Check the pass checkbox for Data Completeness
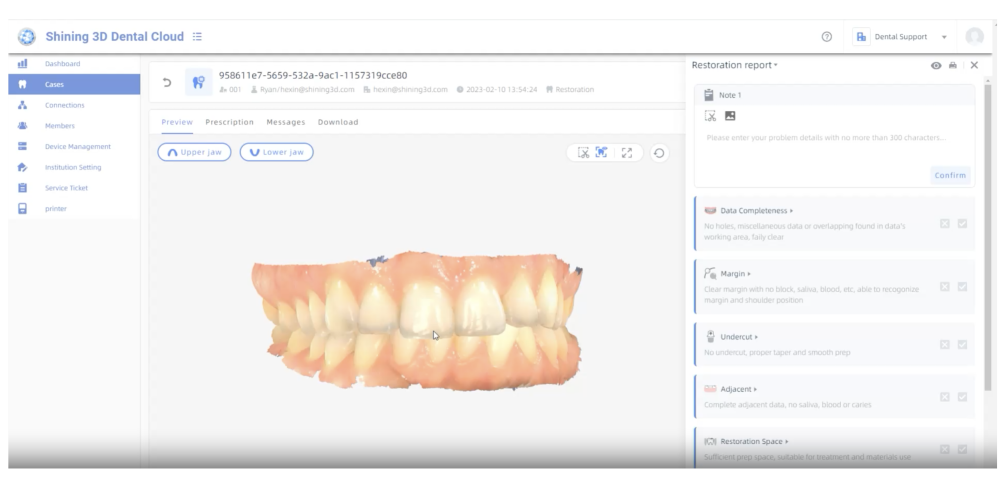 [962, 224]
